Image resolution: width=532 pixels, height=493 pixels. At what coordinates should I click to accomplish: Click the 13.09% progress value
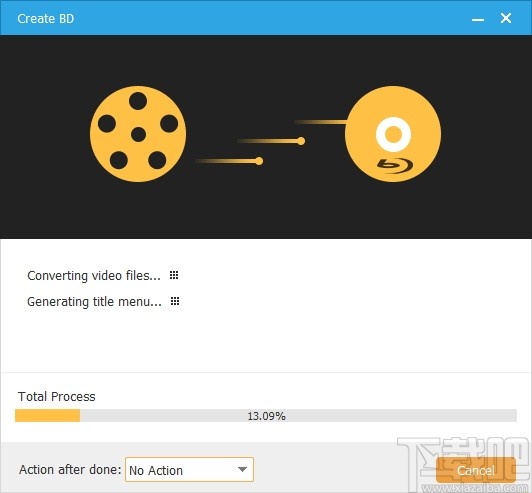click(x=266, y=416)
